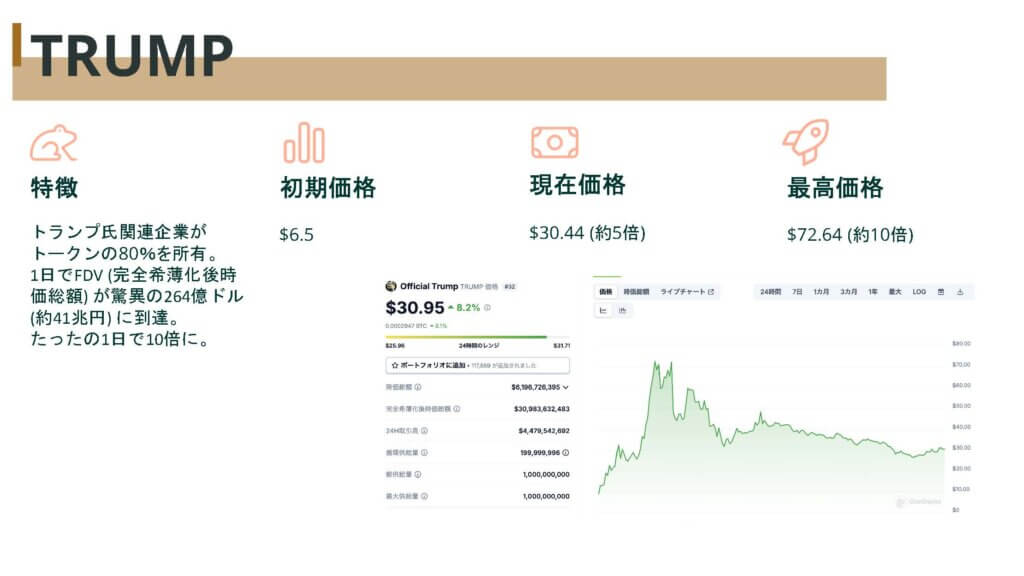Viewport: 1024px width, 576px height.
Task: Click the info icon beside 完全希薄化後時価総額
Action: click(456, 409)
